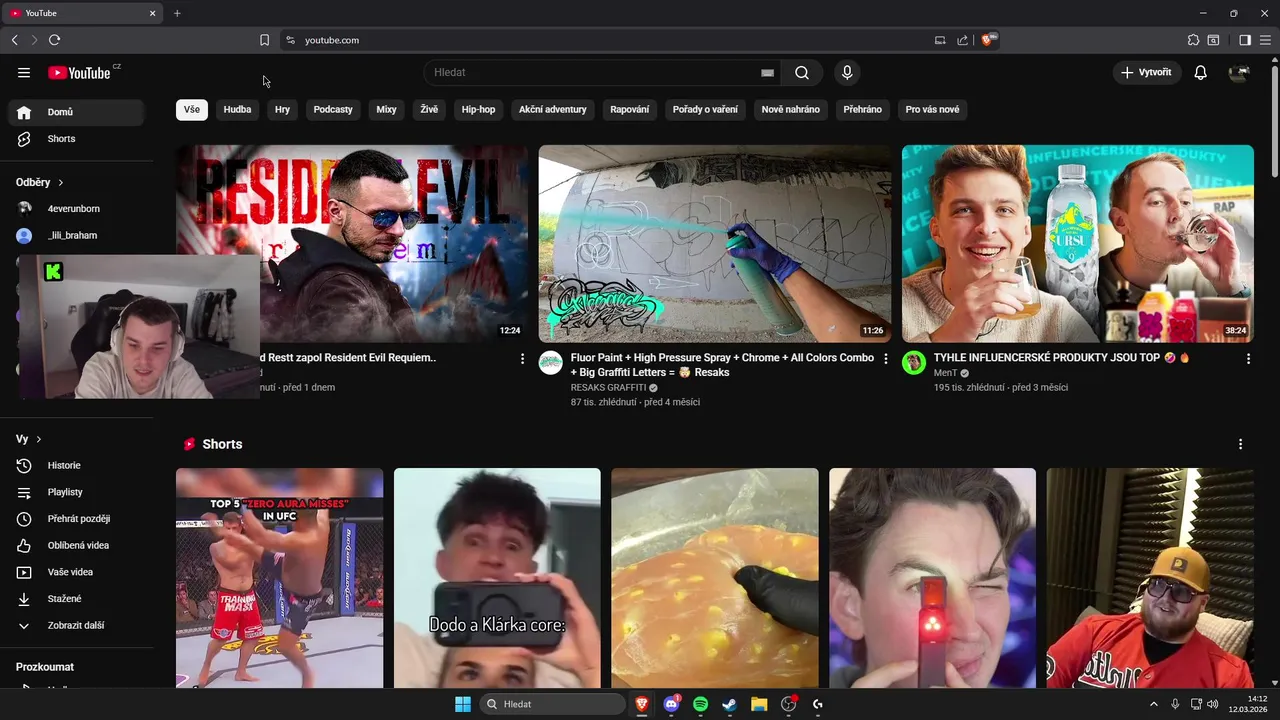Click the browser address bar URL
This screenshot has height=720, width=1280.
[332, 40]
